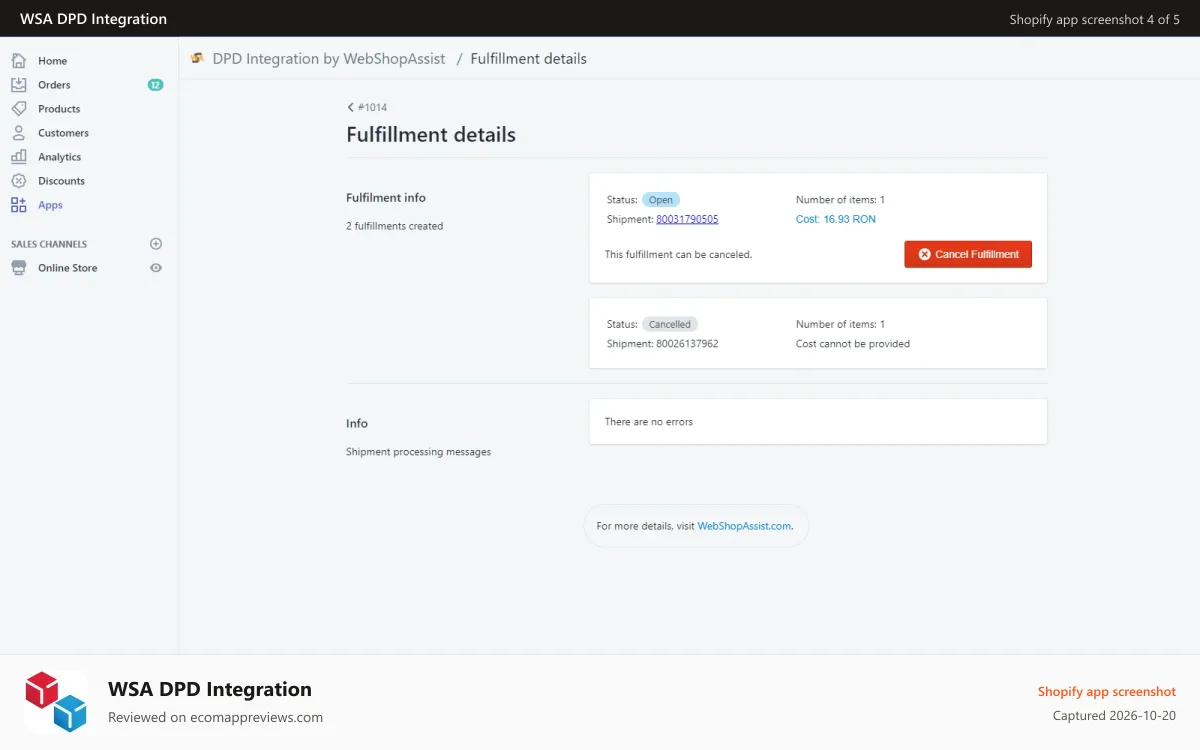Click 'Number of items: 1' in Open fulfillment
The height and width of the screenshot is (750, 1200).
tap(840, 200)
